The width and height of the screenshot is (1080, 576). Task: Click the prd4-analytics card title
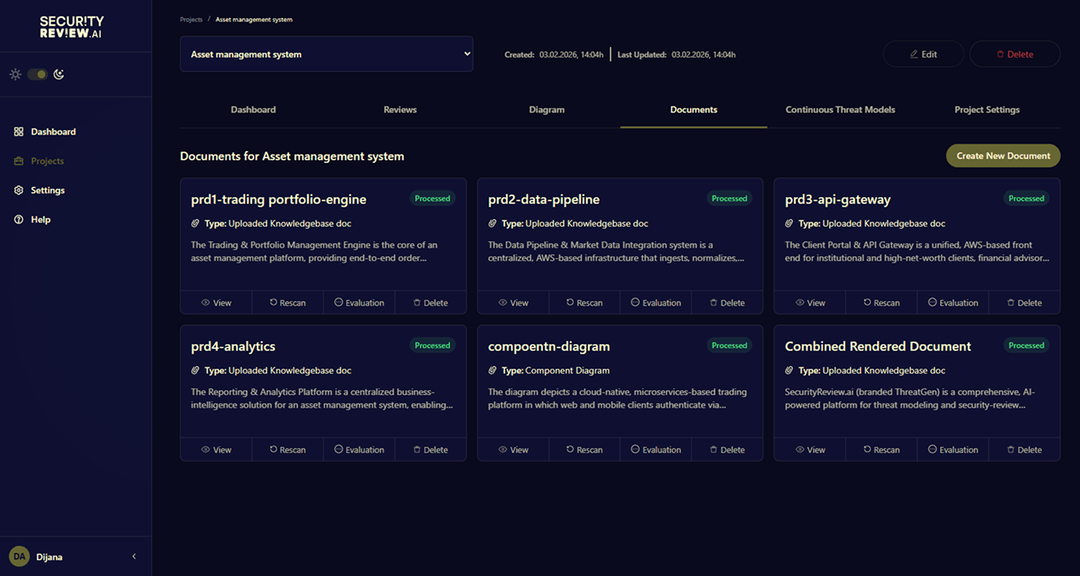[233, 347]
